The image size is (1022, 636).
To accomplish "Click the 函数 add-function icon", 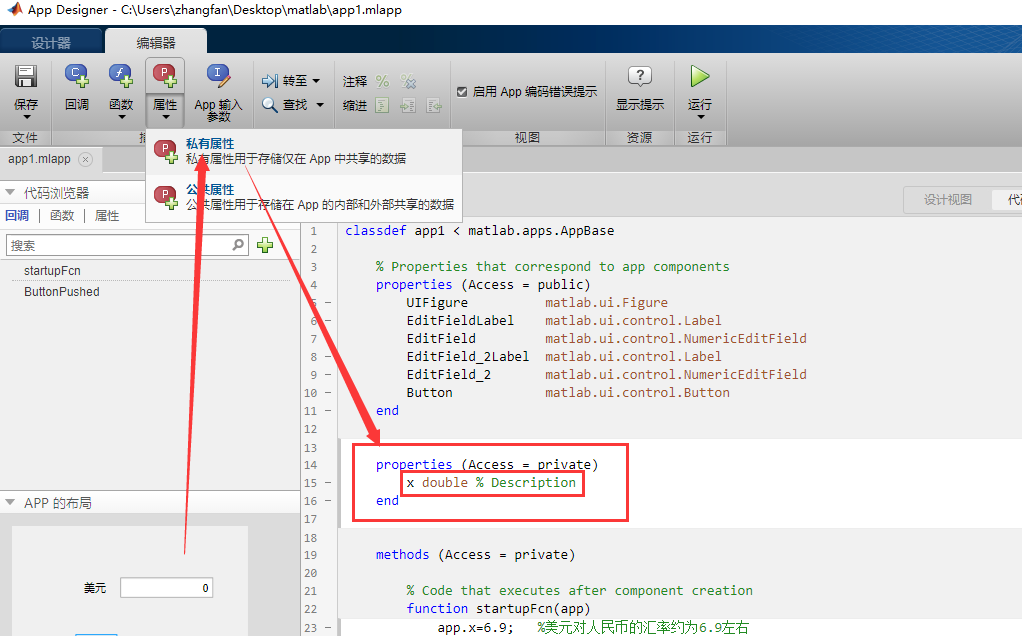I will coord(121,76).
